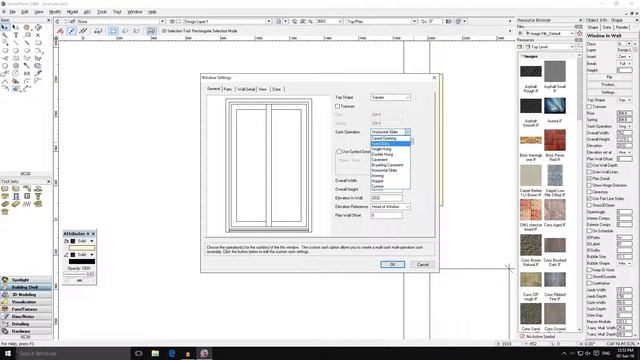Click OK in Window Settings dialog
Viewport: 640px width, 360px height.
[392, 264]
